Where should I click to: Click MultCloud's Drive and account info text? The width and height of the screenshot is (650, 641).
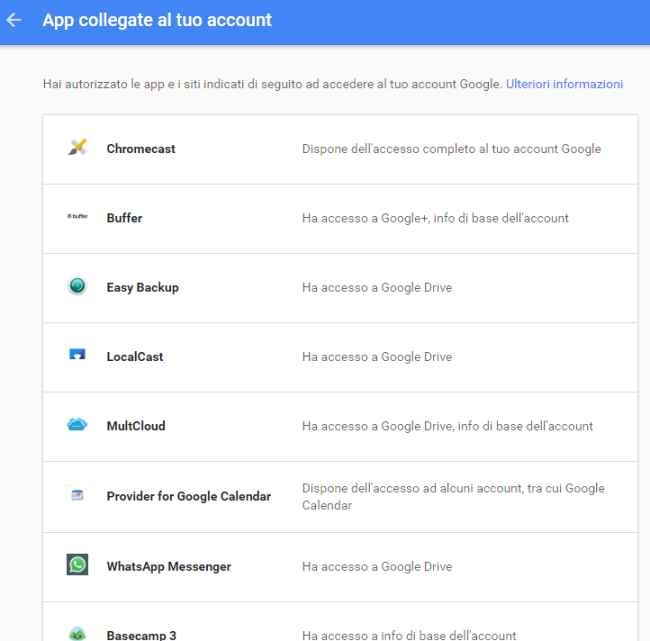coord(447,426)
